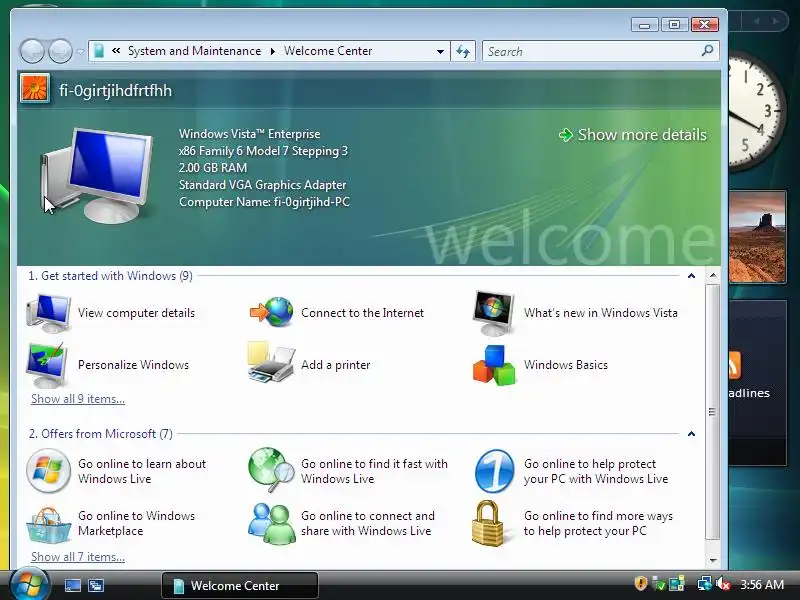
Task: Click 'Go online to learn about Windows Live' text
Action: [142, 471]
